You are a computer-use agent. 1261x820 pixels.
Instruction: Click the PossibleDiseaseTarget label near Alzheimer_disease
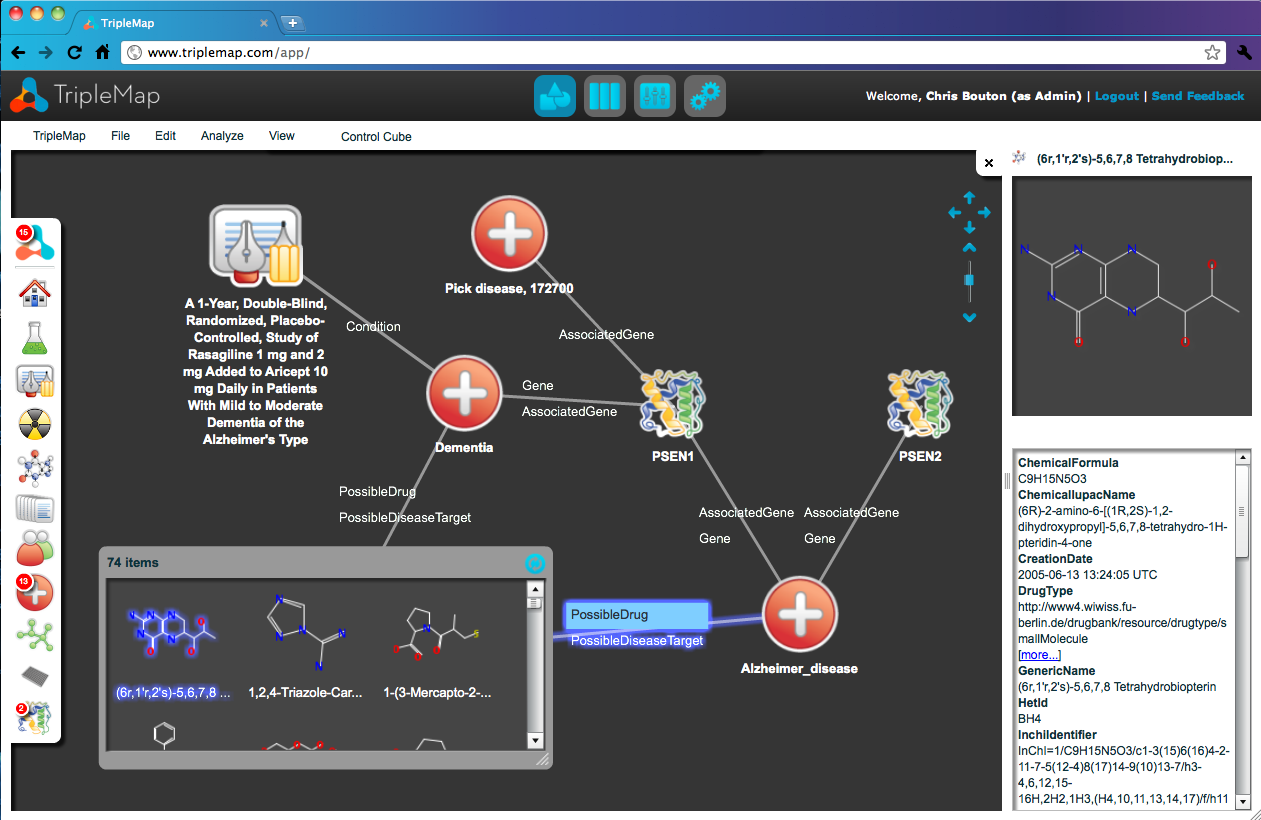637,640
